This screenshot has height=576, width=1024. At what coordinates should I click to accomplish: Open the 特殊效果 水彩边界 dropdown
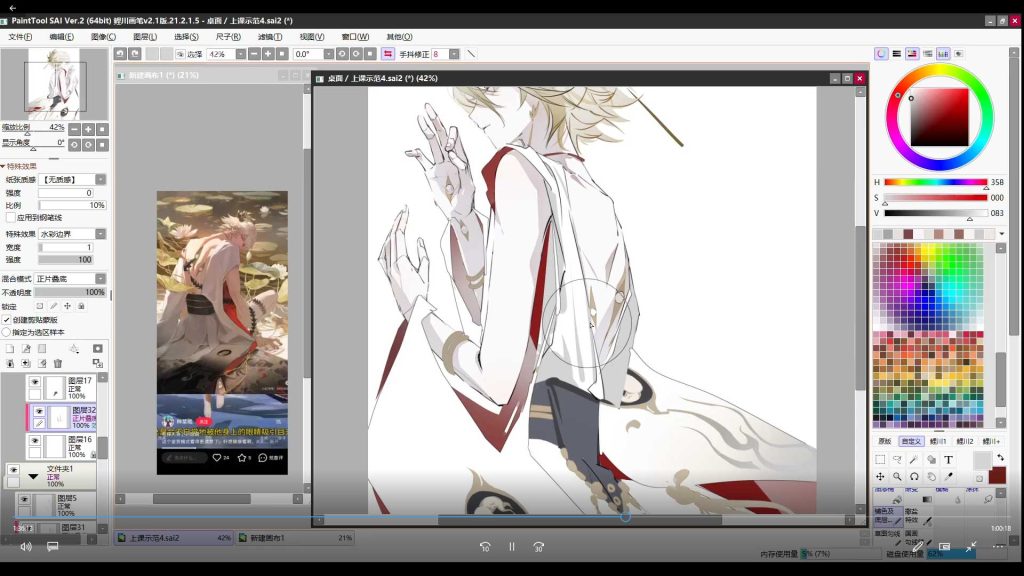pyautogui.click(x=101, y=234)
